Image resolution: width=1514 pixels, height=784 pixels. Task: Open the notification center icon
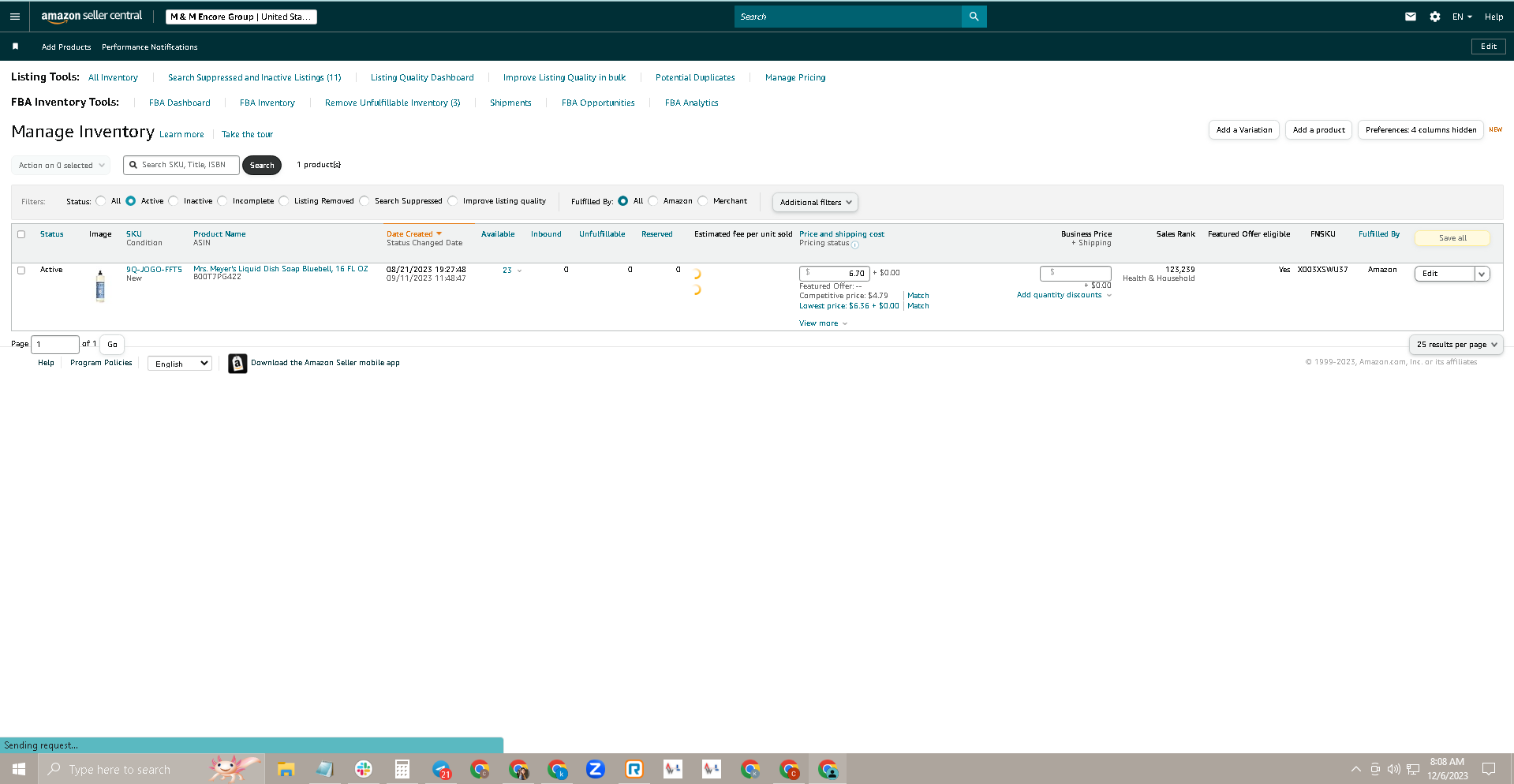1489,769
